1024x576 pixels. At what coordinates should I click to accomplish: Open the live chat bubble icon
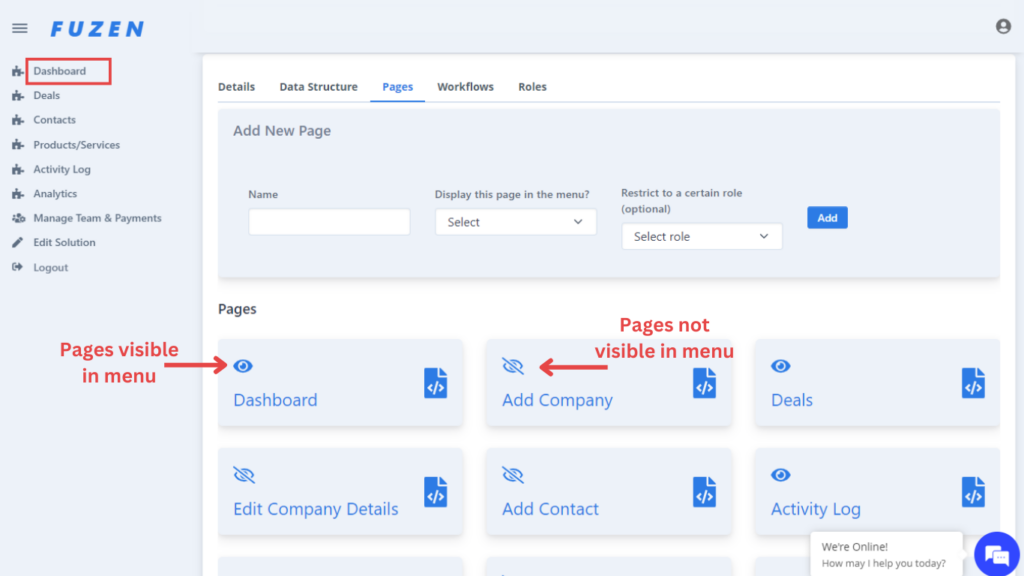click(x=997, y=554)
